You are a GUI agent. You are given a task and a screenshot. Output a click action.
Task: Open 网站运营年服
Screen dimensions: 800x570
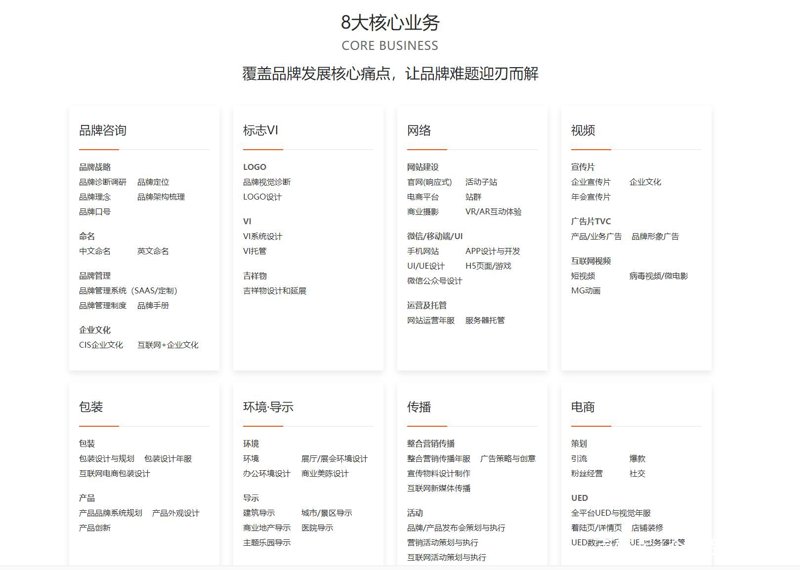click(431, 320)
